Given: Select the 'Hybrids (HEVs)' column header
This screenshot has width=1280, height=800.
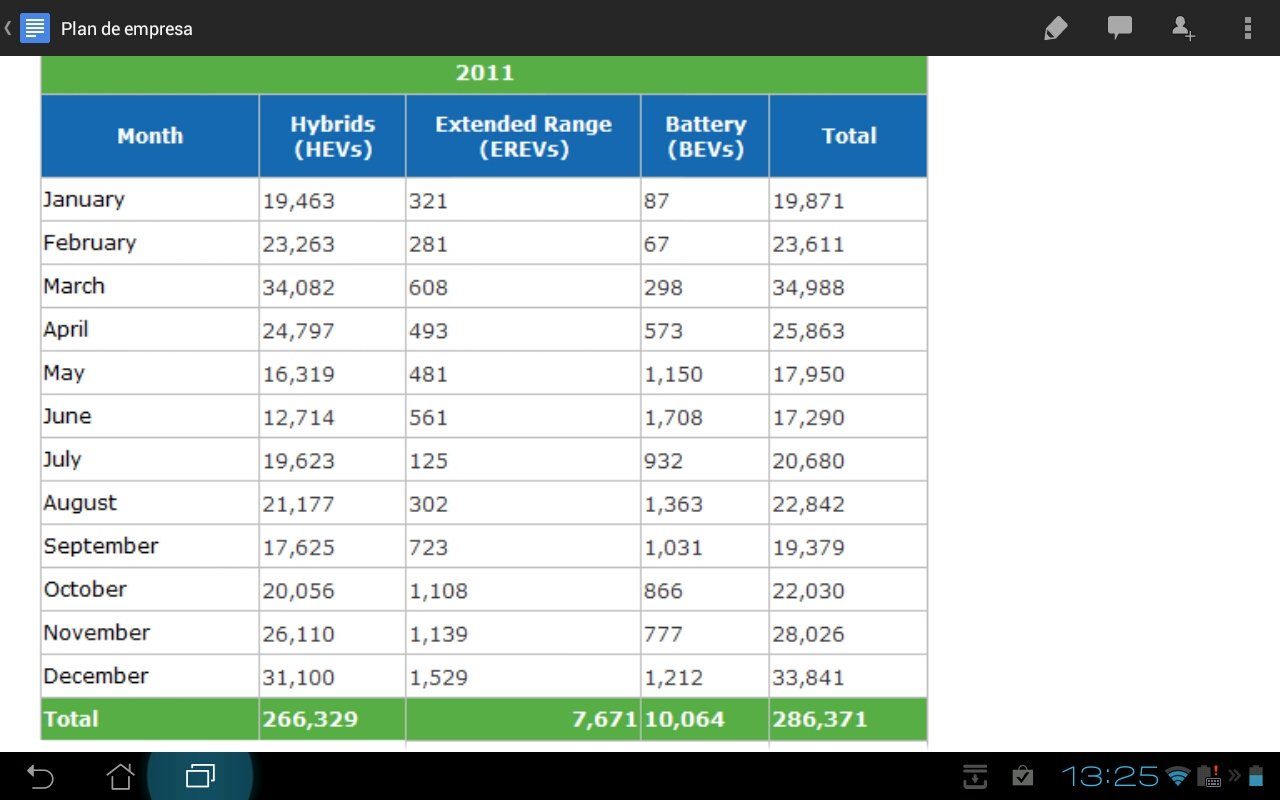Looking at the screenshot, I should [x=332, y=136].
